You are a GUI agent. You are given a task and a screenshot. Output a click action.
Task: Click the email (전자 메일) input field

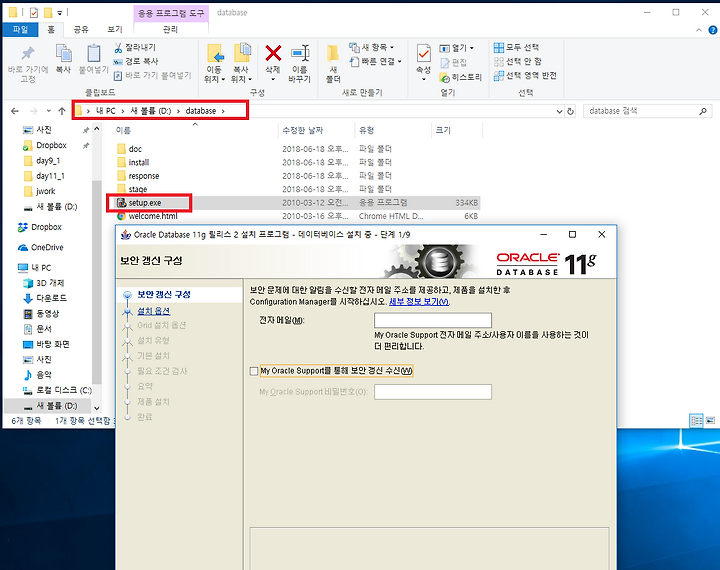pyautogui.click(x=433, y=320)
